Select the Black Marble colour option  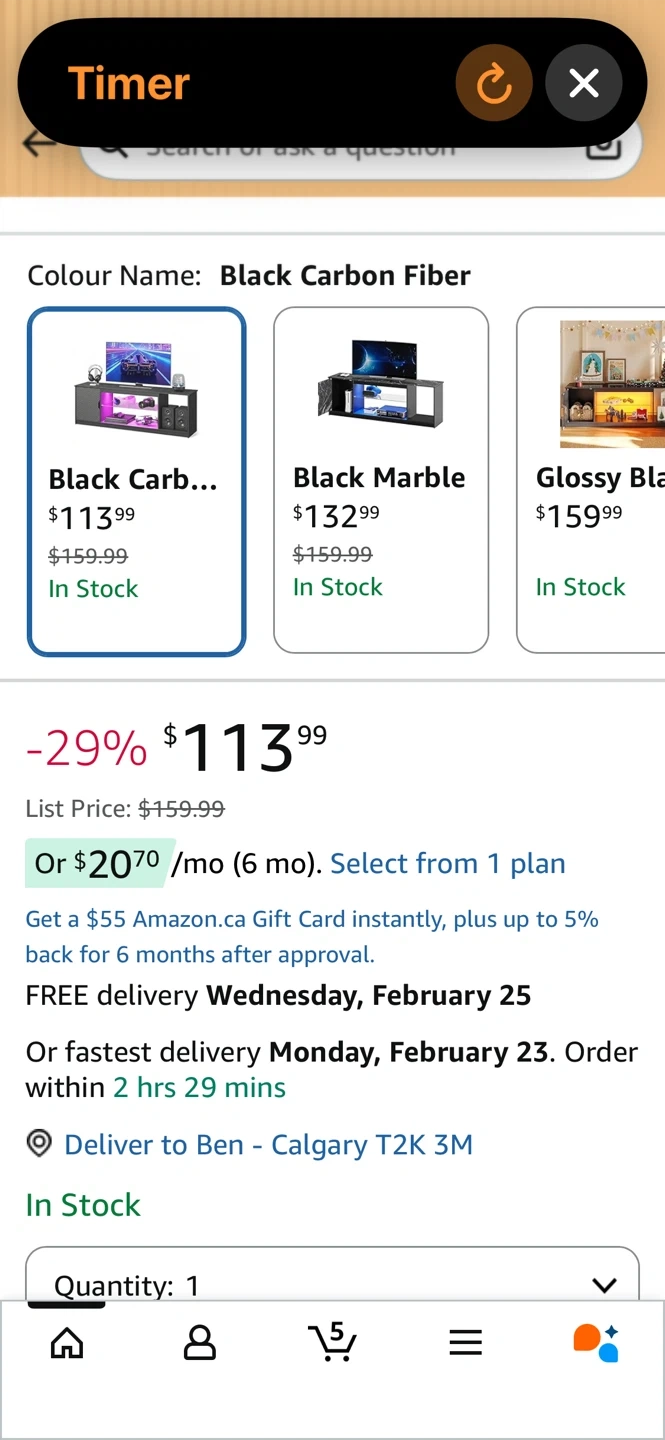pos(381,481)
